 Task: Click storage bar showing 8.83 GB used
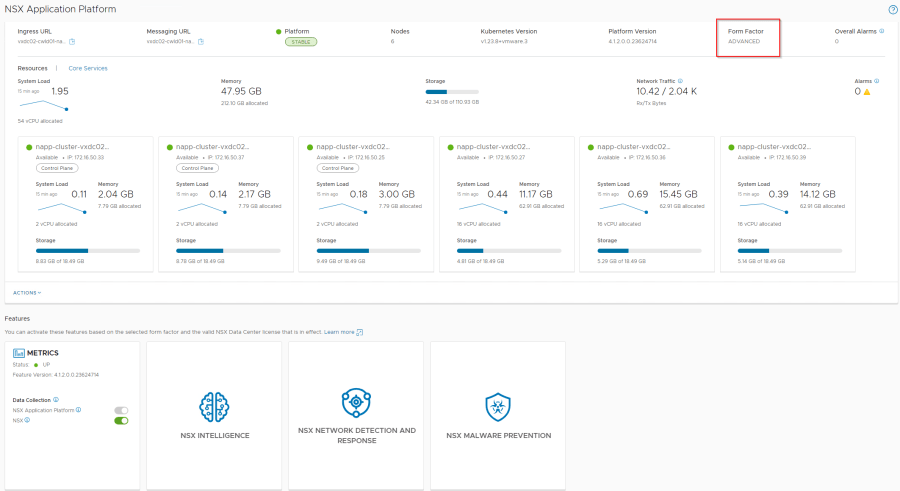(88, 251)
